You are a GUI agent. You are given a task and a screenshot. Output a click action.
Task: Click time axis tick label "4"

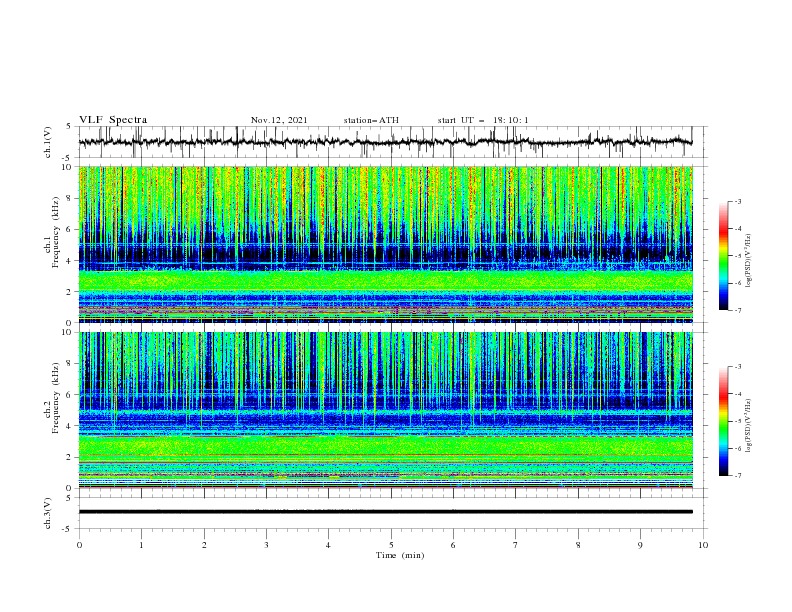[x=328, y=545]
